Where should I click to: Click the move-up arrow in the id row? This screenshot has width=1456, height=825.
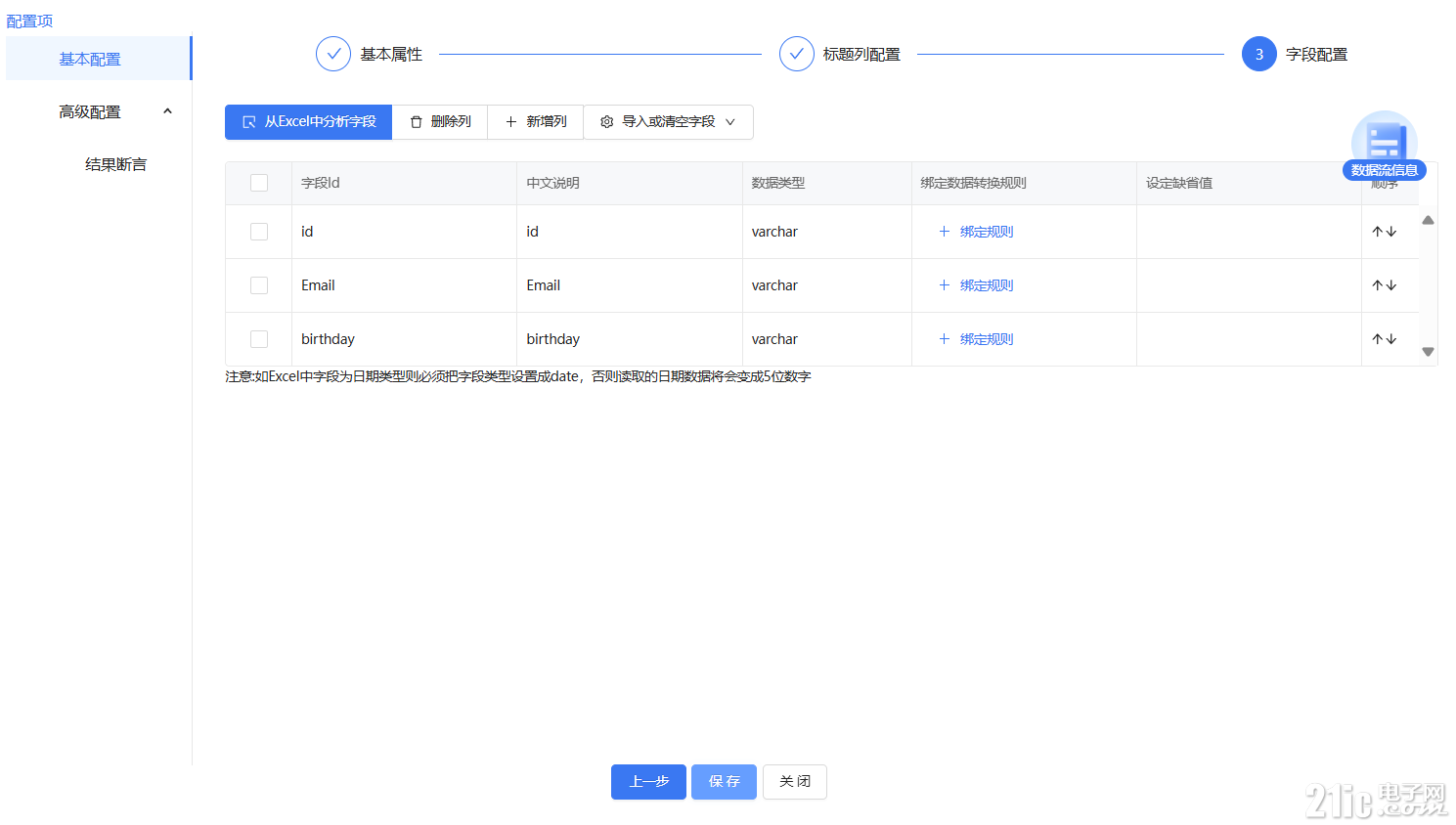(x=1378, y=232)
